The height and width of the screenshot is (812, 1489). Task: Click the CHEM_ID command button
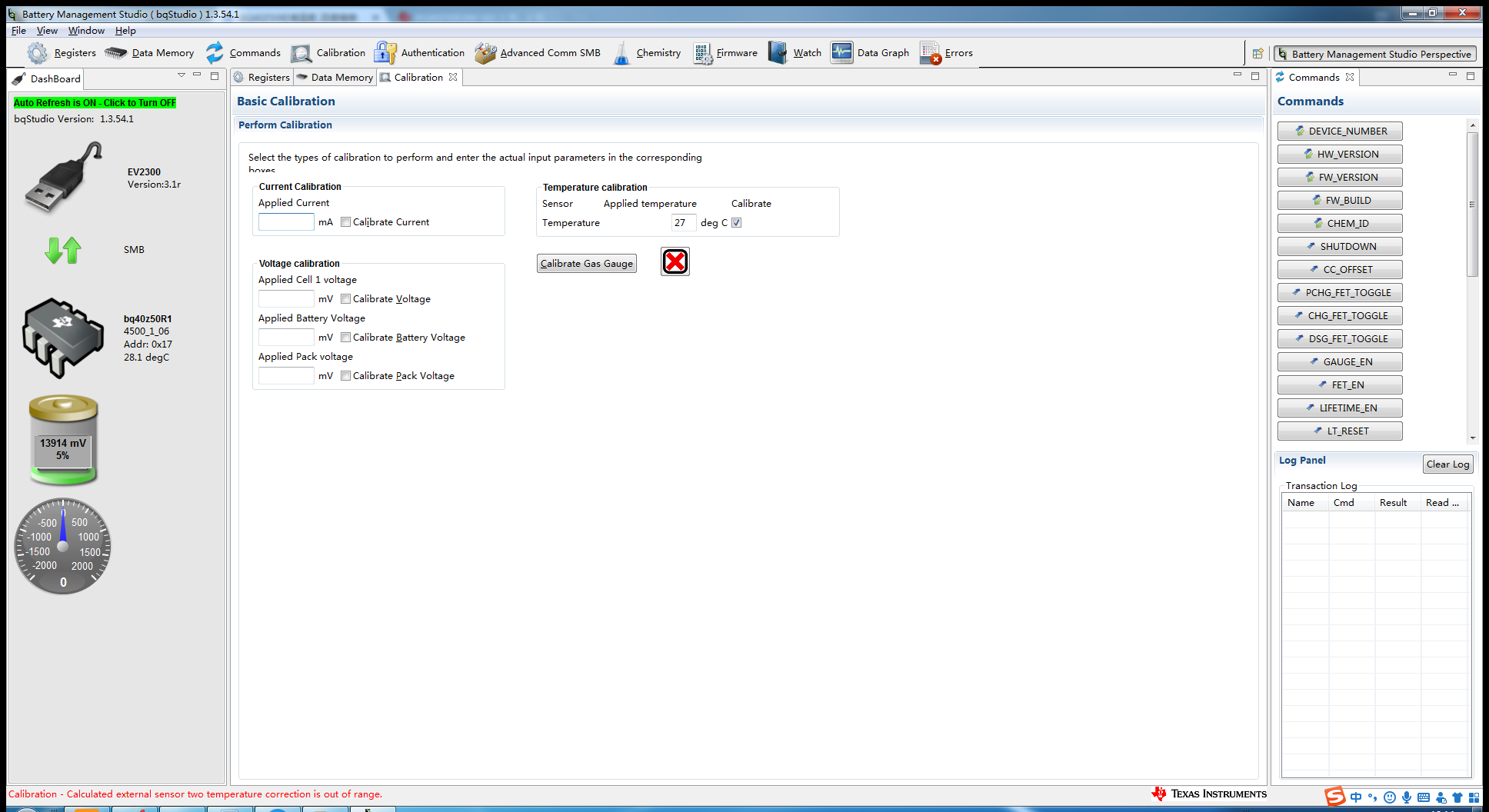[1340, 224]
